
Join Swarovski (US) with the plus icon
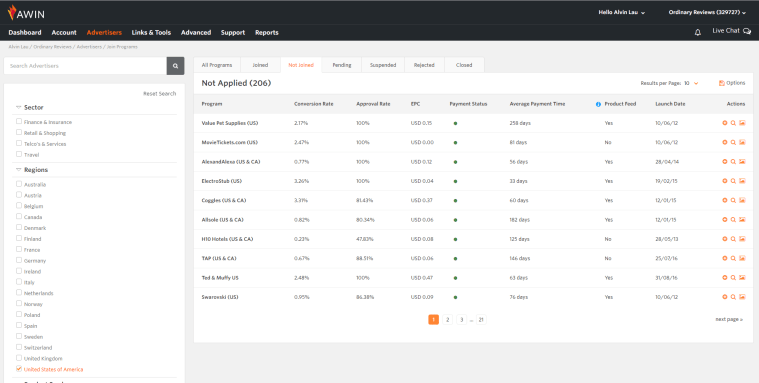pyautogui.click(x=725, y=297)
